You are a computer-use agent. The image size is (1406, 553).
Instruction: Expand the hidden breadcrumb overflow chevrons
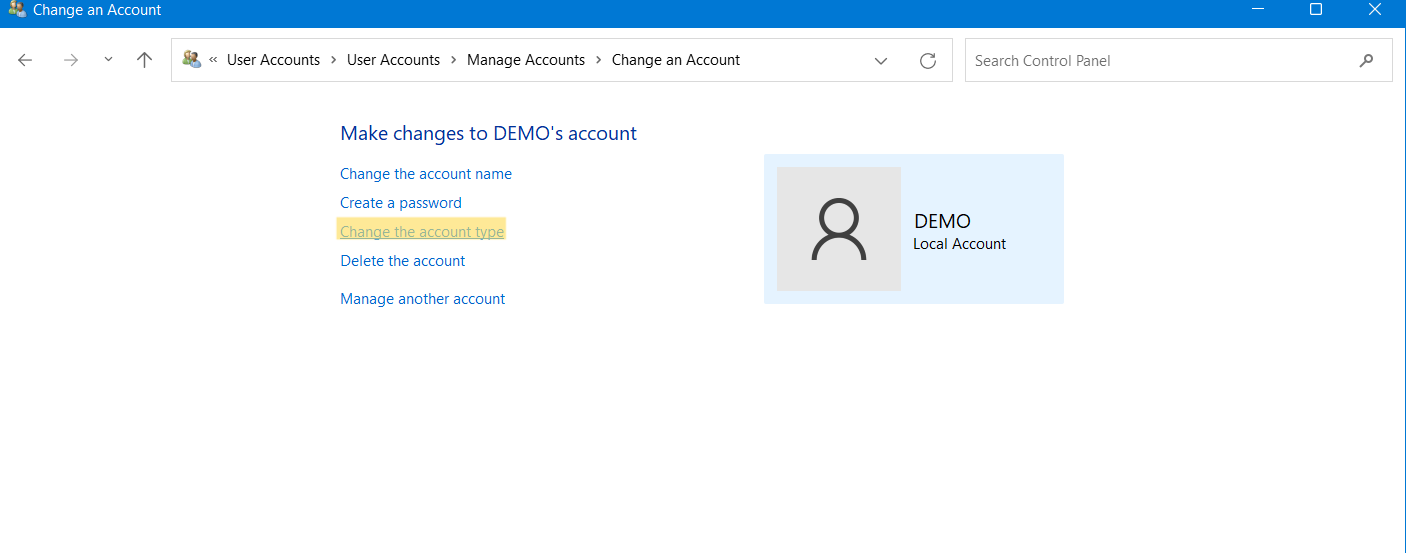pos(213,60)
